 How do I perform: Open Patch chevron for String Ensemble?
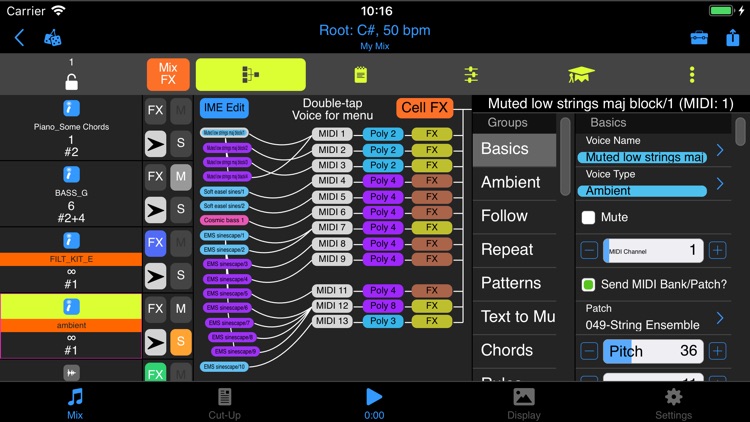click(x=720, y=318)
